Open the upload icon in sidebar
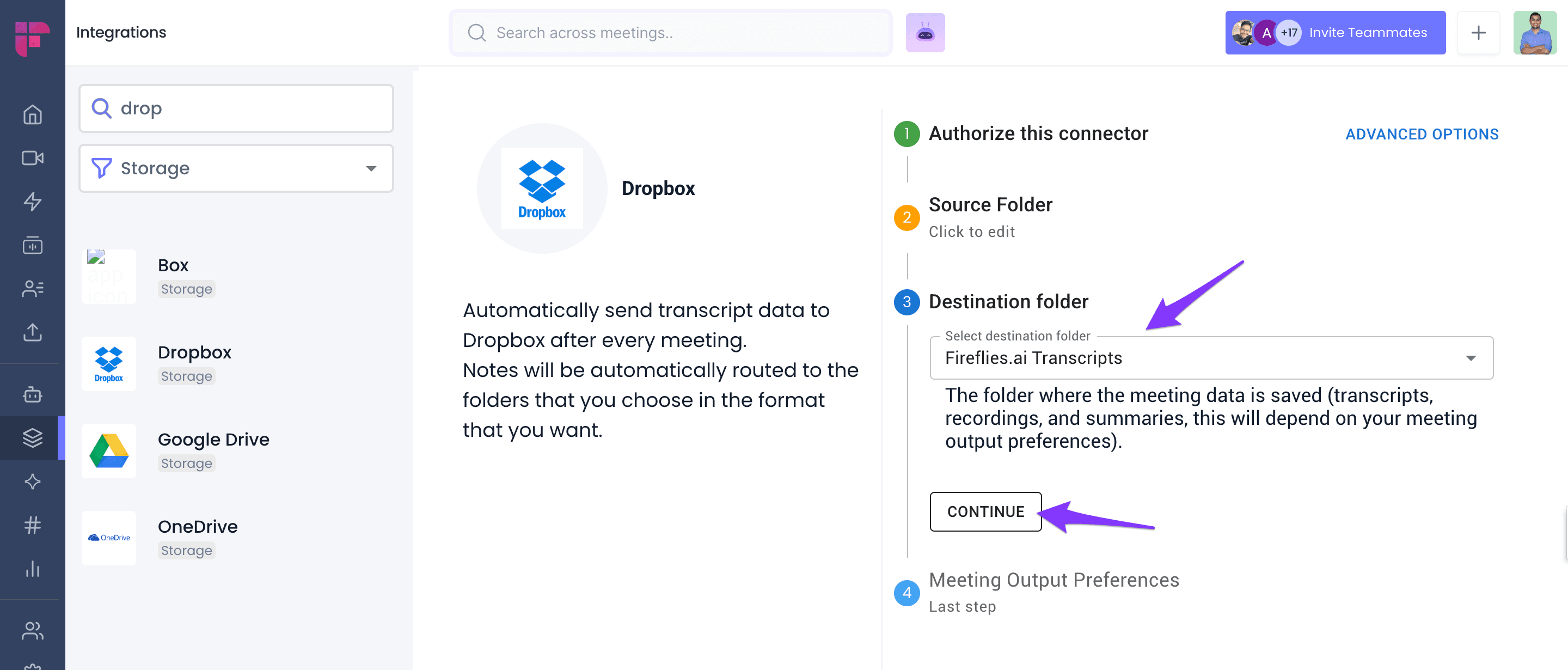Viewport: 1568px width, 670px height. point(32,332)
